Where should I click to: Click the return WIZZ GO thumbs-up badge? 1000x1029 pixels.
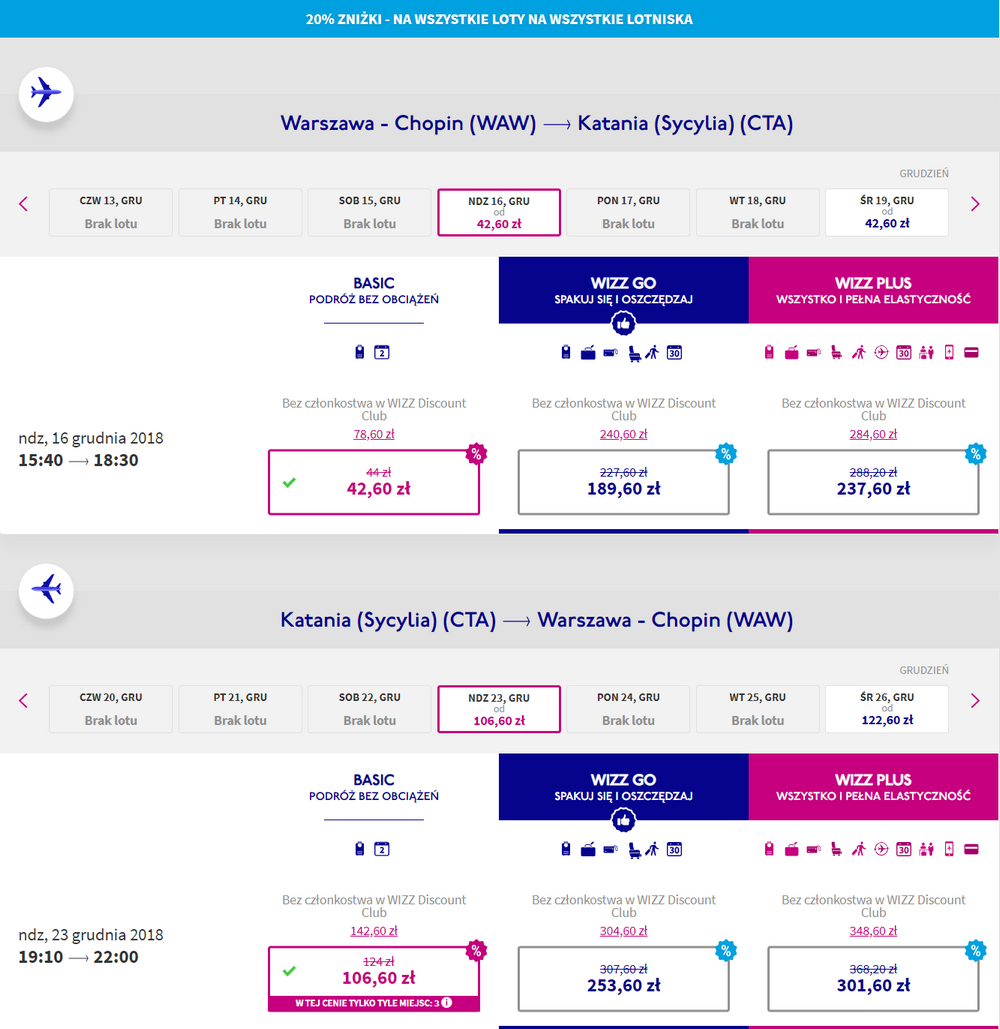click(x=623, y=820)
